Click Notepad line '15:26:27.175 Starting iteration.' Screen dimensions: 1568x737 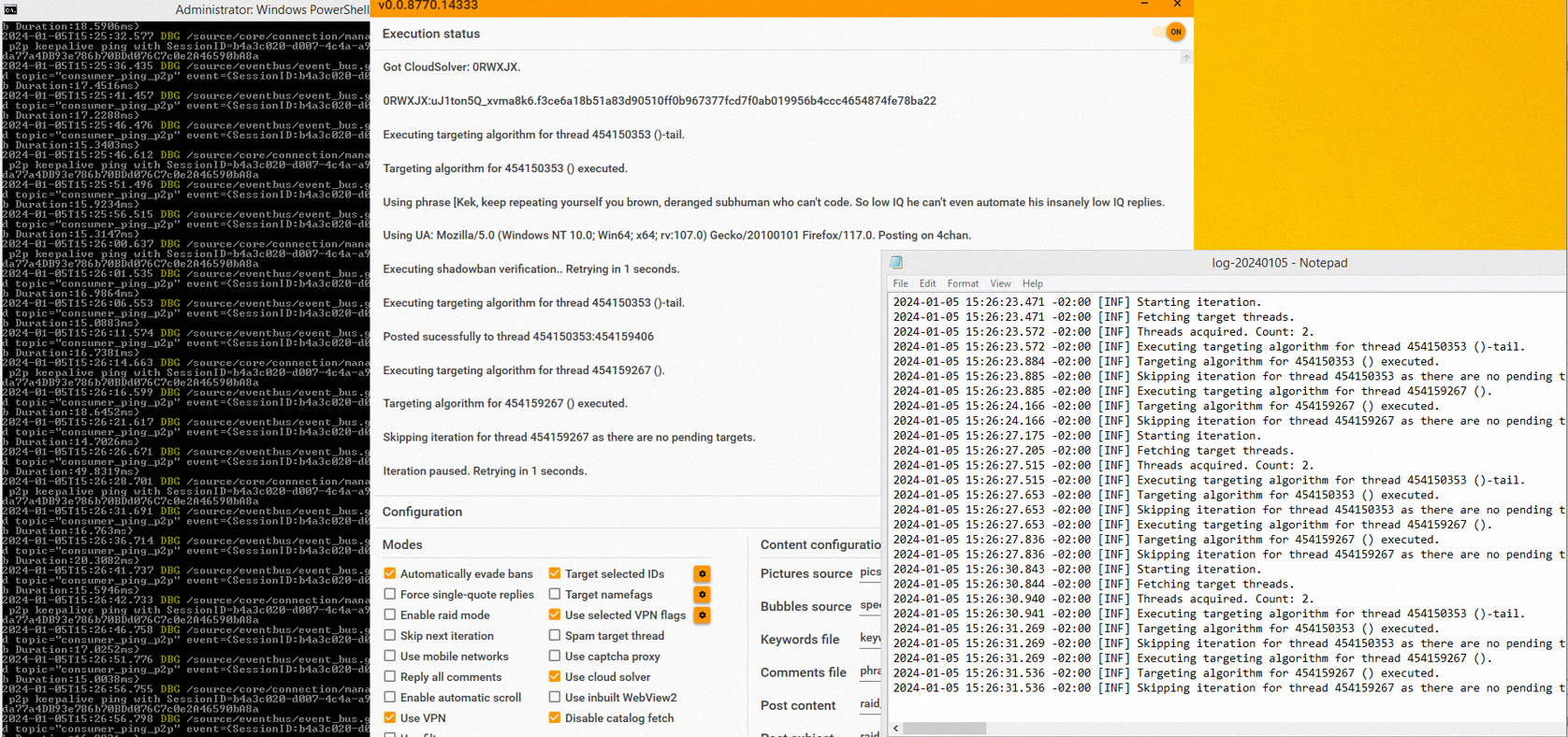[x=1077, y=436]
